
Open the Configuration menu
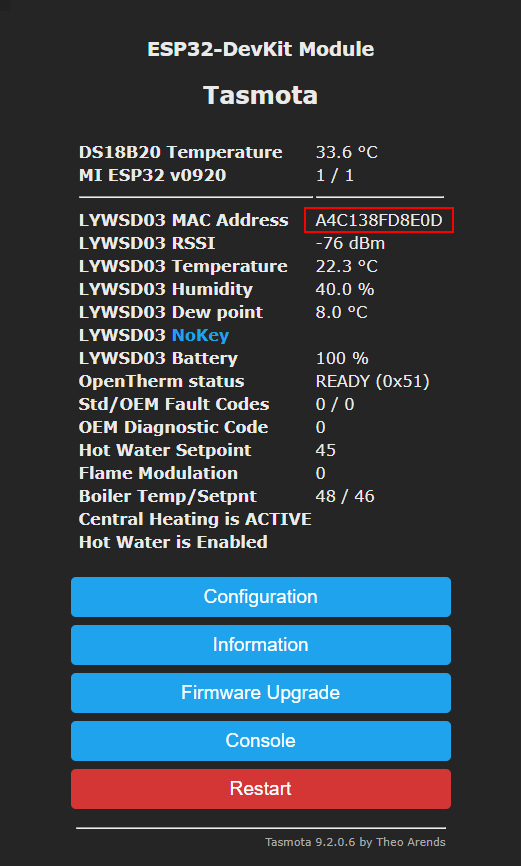click(261, 596)
